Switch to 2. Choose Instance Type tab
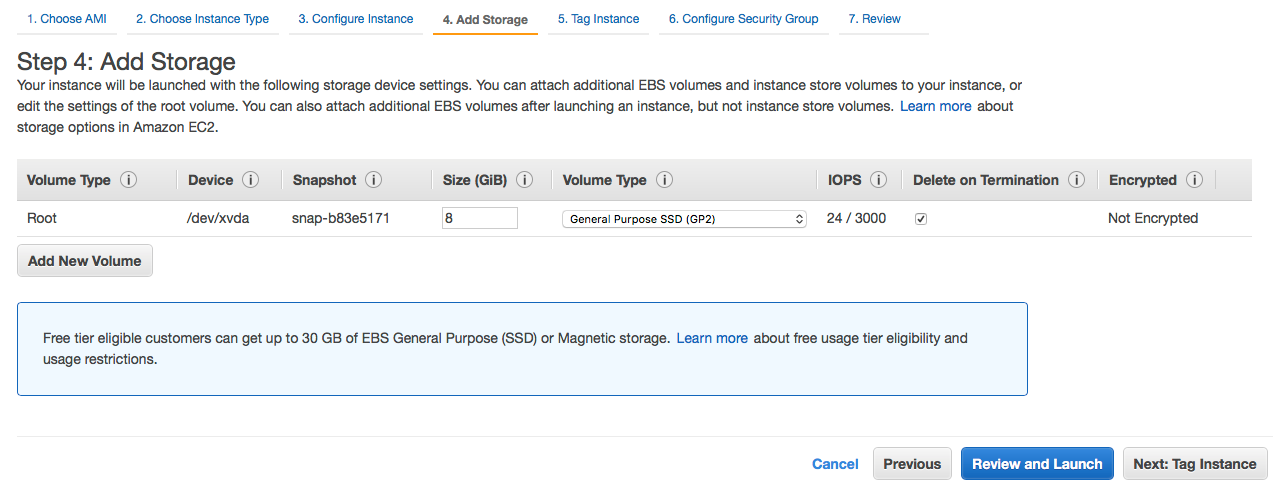 click(202, 19)
